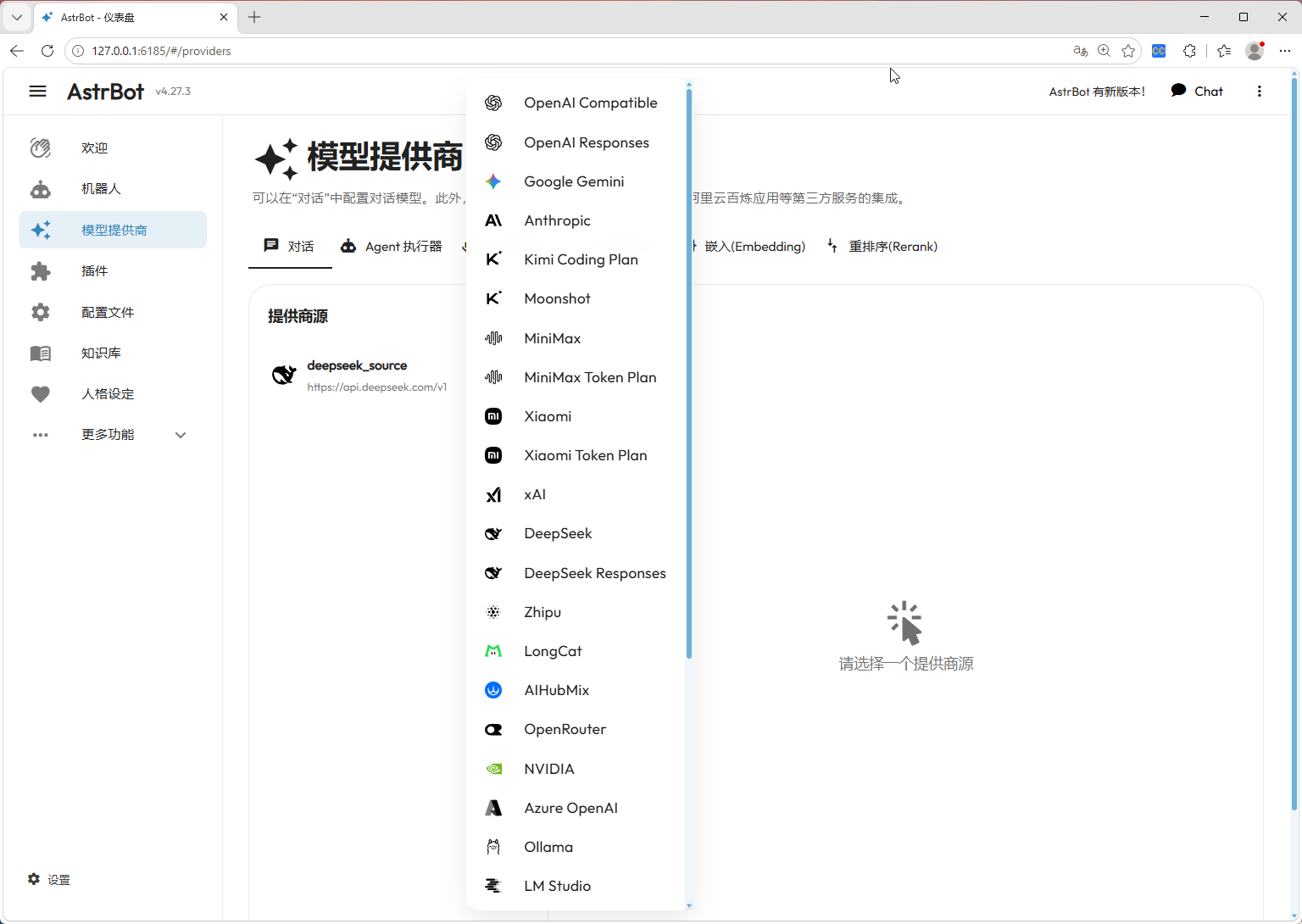The width and height of the screenshot is (1302, 924).
Task: Open the tab search dropdown arrow
Action: click(17, 17)
